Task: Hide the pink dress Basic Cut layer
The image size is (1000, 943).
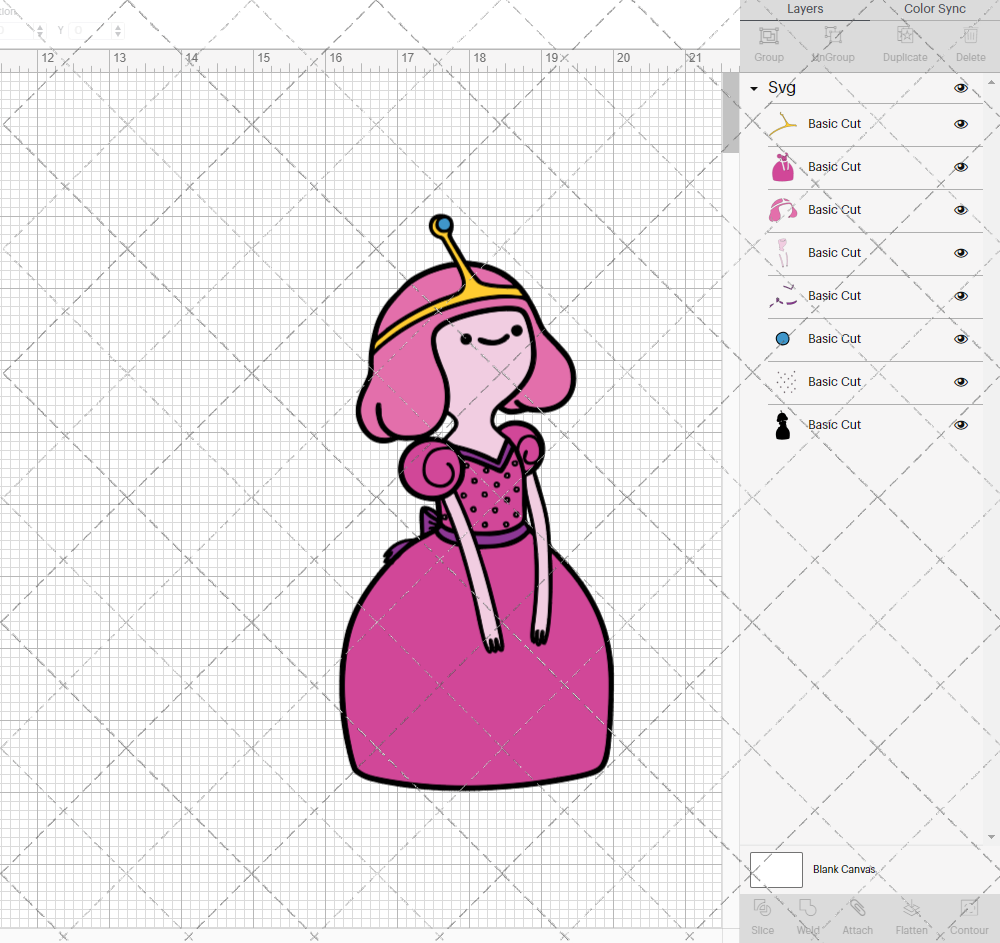Action: [960, 167]
